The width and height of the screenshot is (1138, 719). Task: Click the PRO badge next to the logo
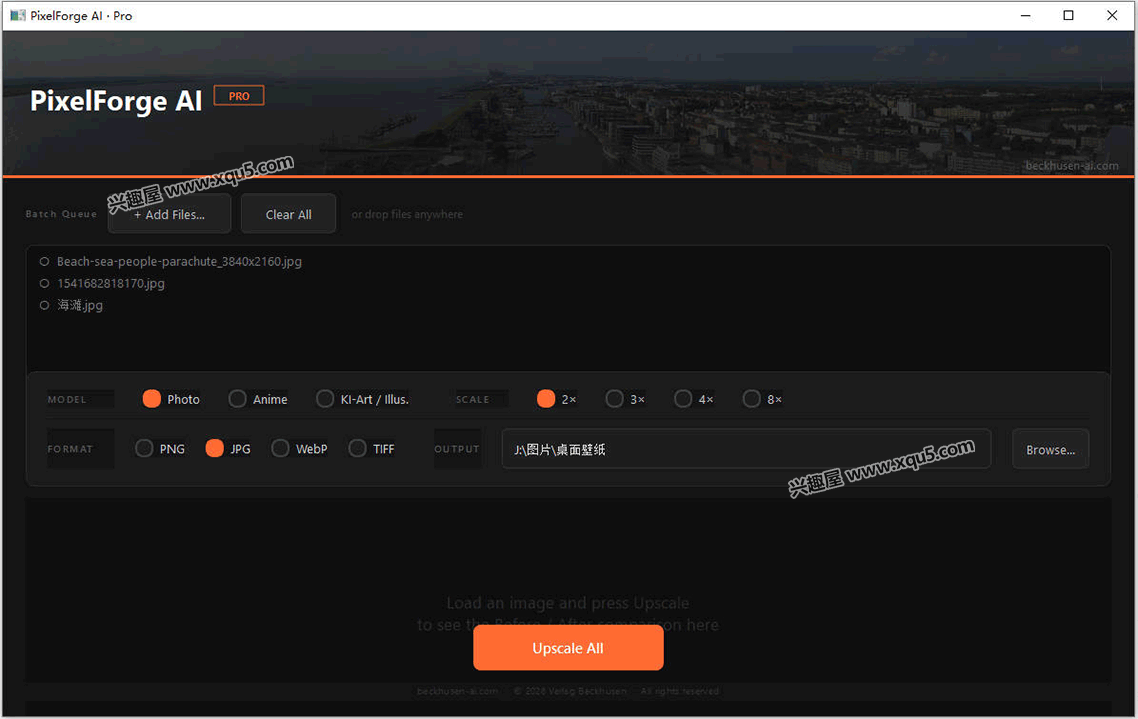(239, 96)
